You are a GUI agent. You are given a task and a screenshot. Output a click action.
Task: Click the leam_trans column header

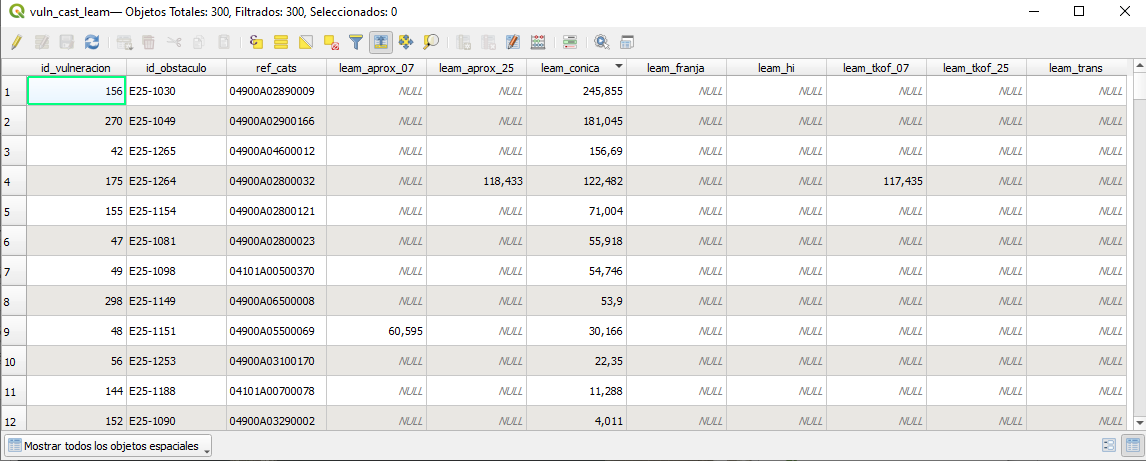(x=1077, y=67)
